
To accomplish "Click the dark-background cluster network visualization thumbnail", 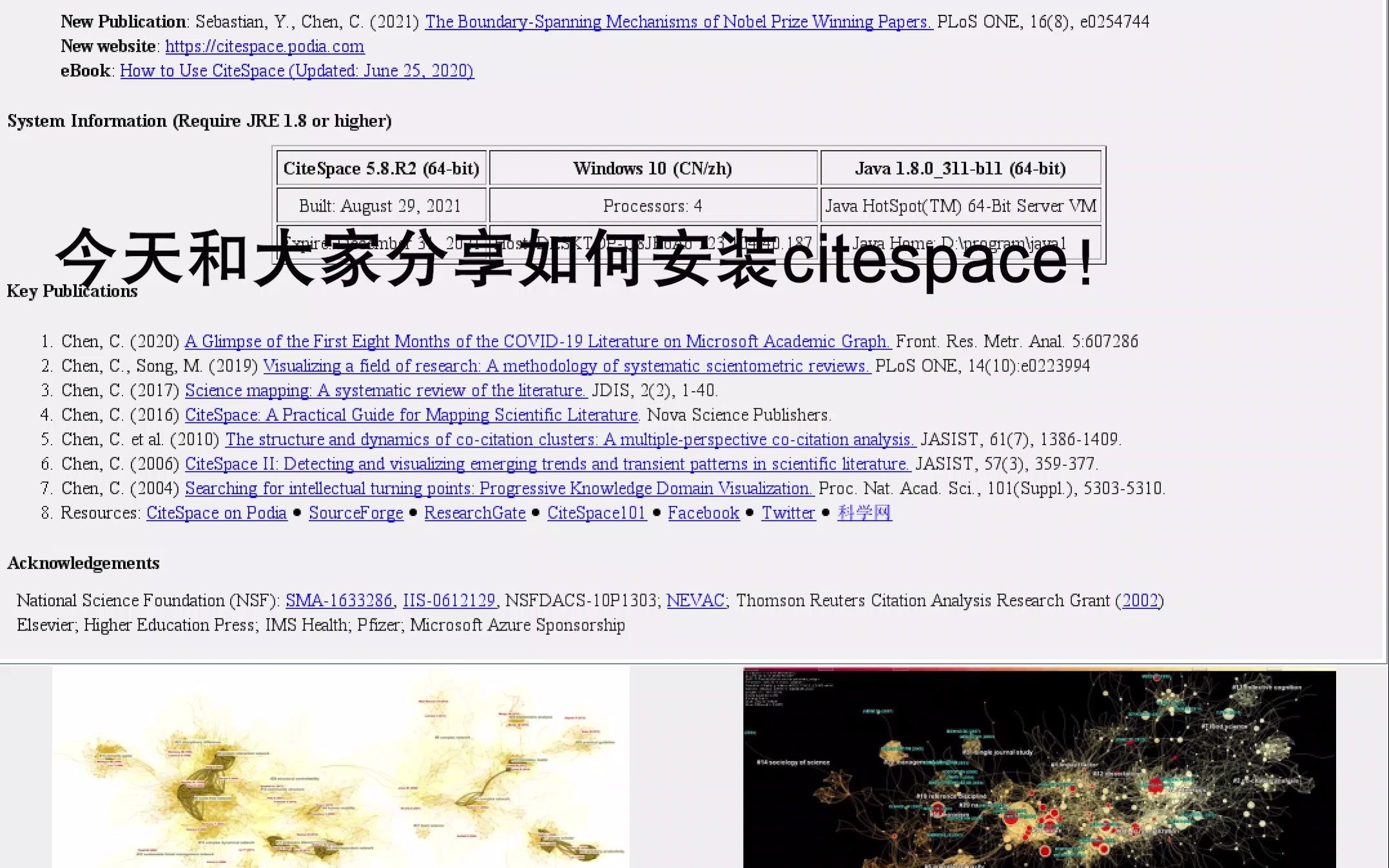I will (x=1039, y=768).
